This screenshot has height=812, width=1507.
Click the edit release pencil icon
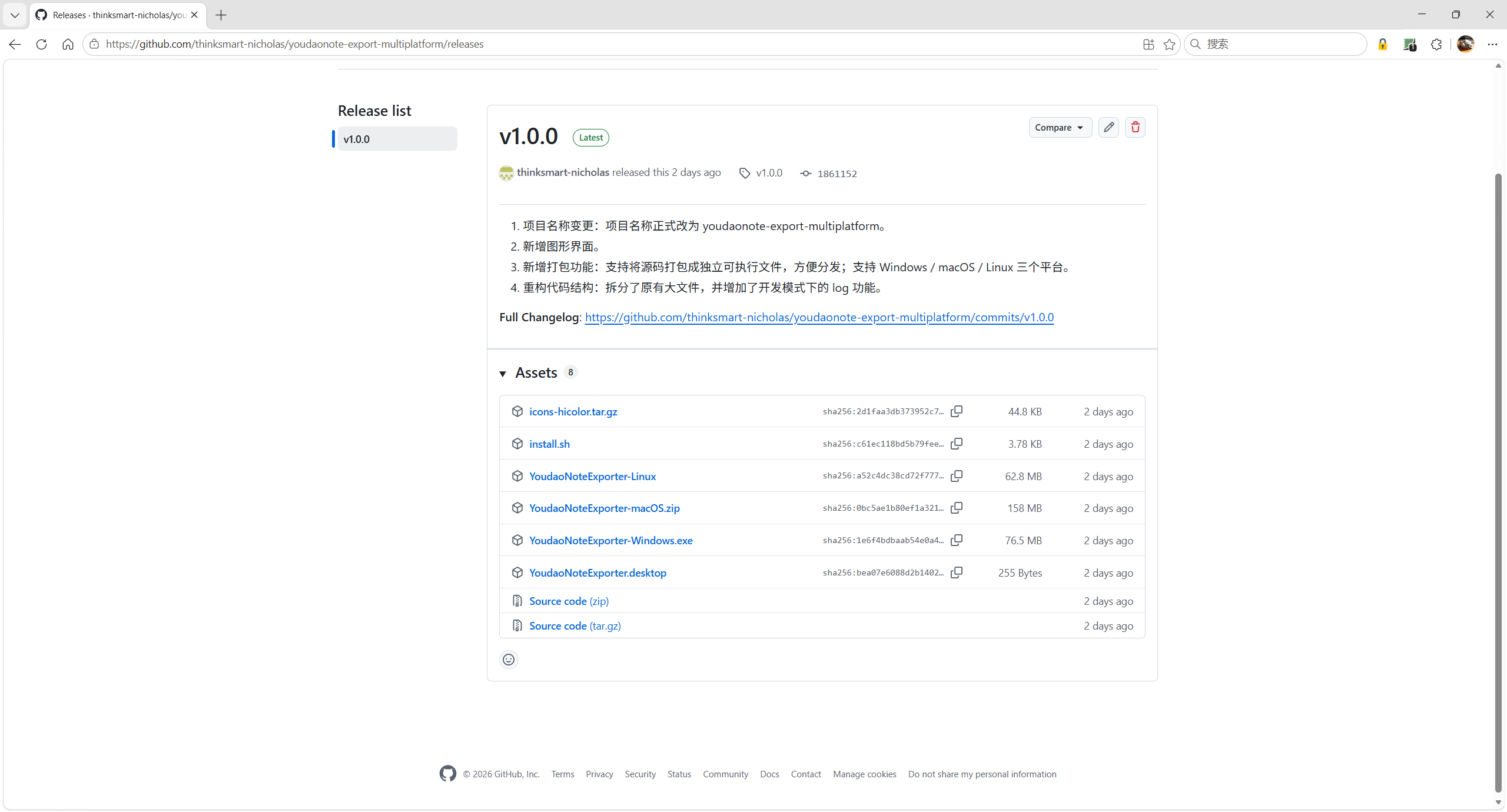coord(1108,127)
